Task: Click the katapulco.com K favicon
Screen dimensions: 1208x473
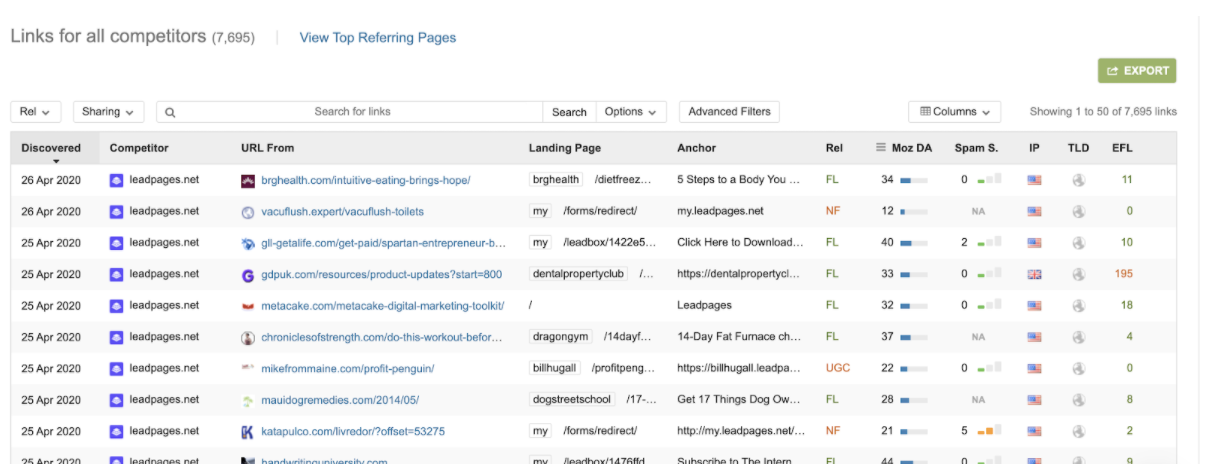Action: point(248,432)
